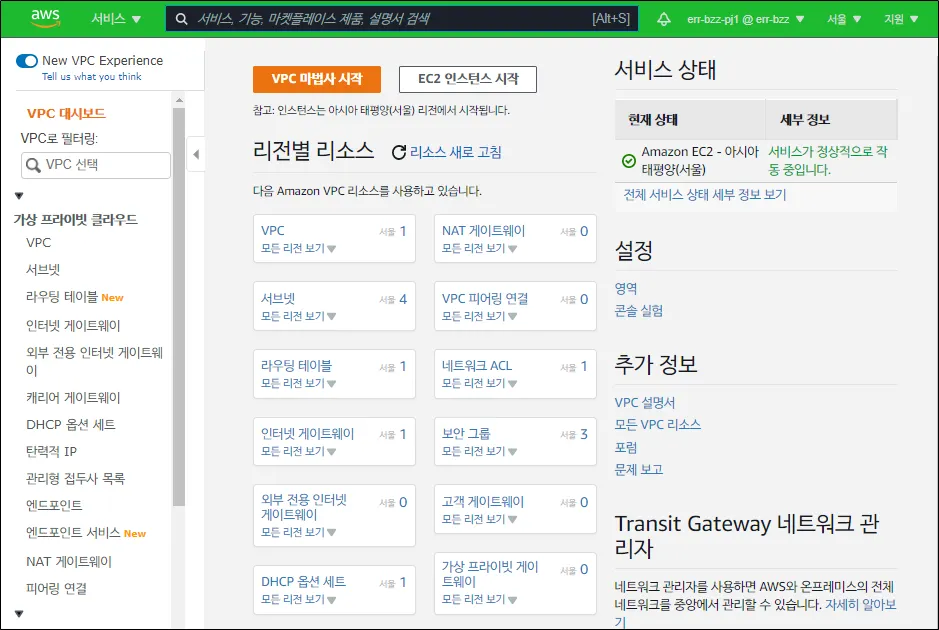Select 외부 전용 인터넷 게이트웨이 in sidebar
939x630 pixels.
pos(94,362)
